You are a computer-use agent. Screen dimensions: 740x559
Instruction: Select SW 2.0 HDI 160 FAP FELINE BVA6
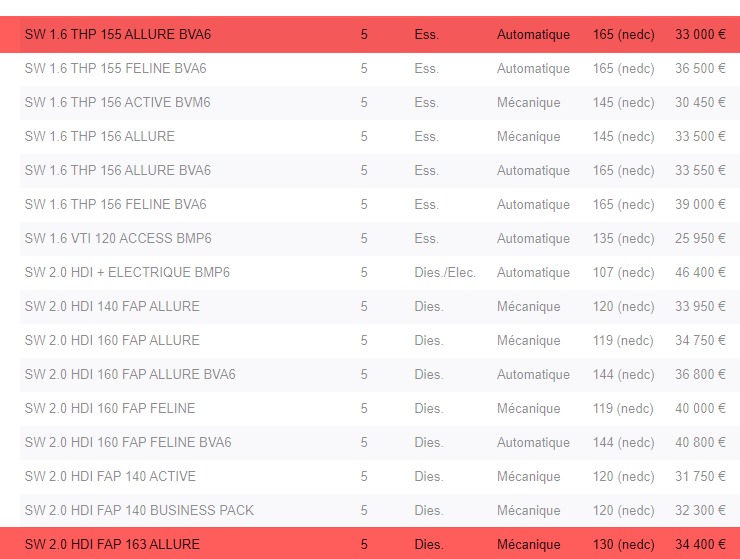click(128, 443)
